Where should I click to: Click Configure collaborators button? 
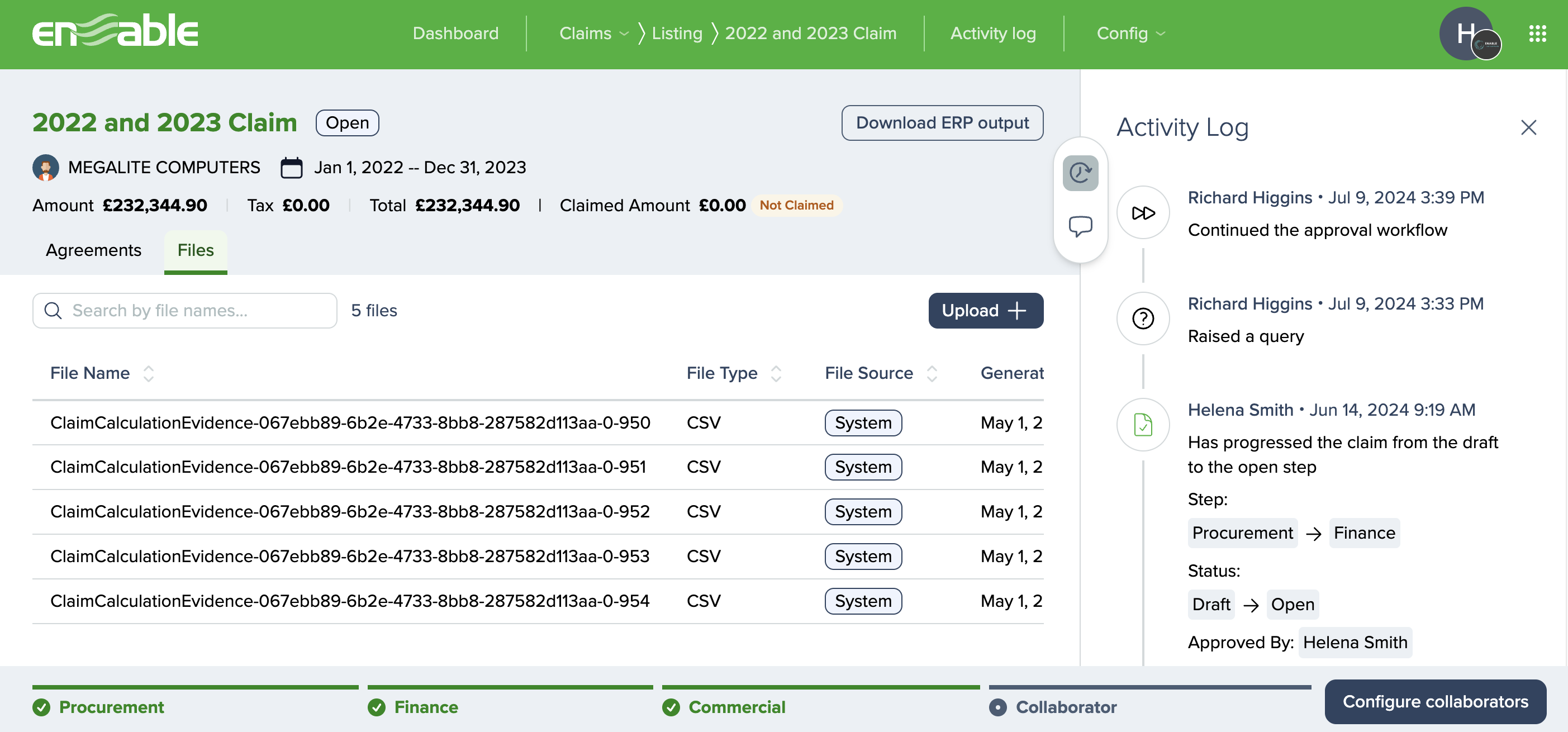[1434, 702]
